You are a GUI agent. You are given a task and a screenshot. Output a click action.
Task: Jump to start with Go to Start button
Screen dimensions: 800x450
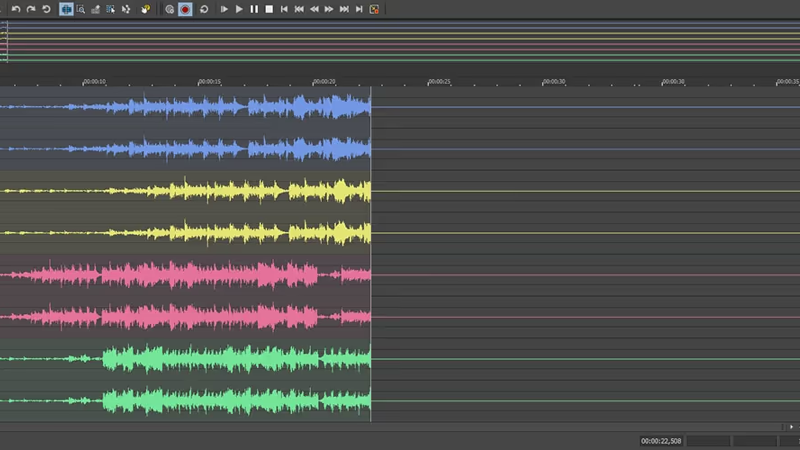(284, 9)
